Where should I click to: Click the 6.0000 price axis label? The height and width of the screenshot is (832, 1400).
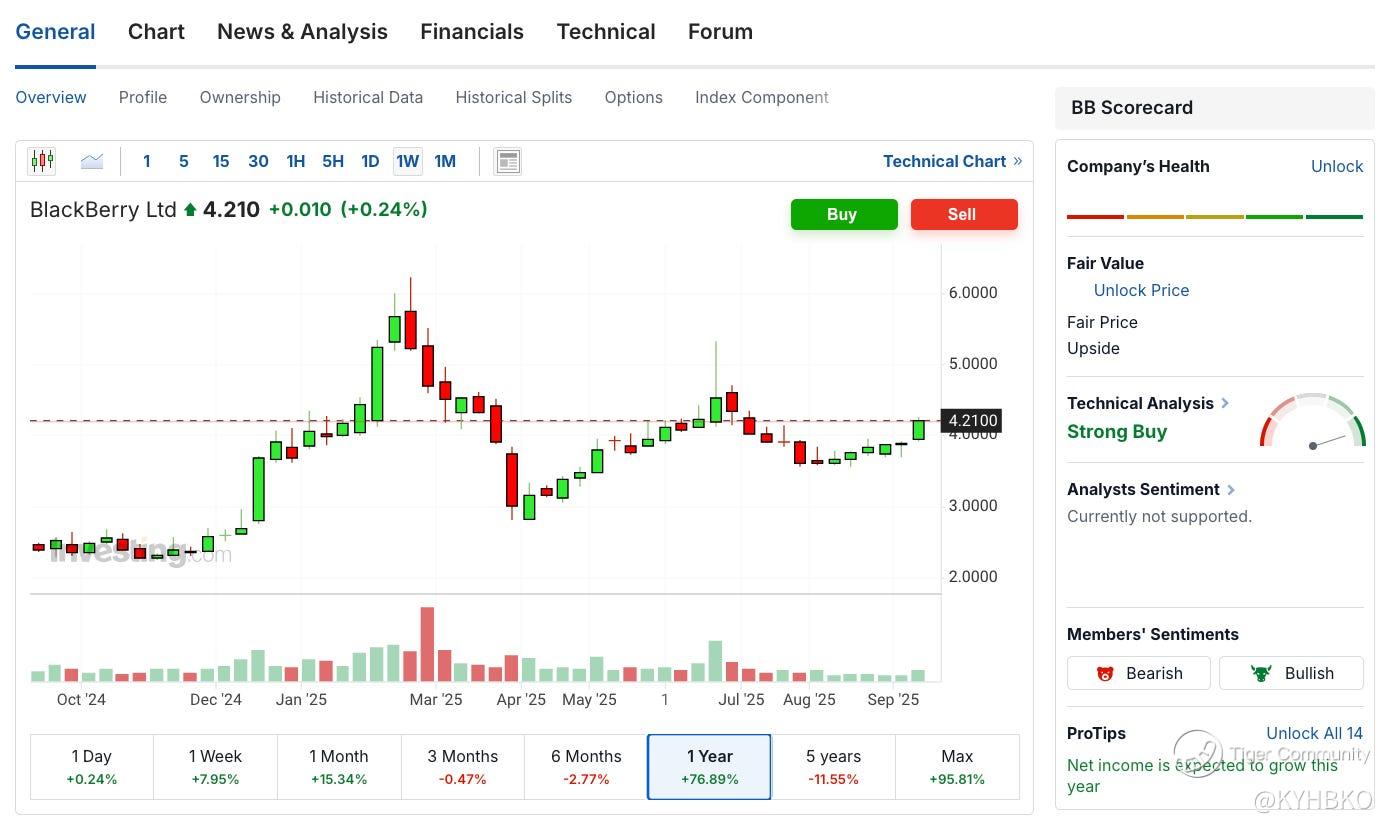click(x=973, y=293)
